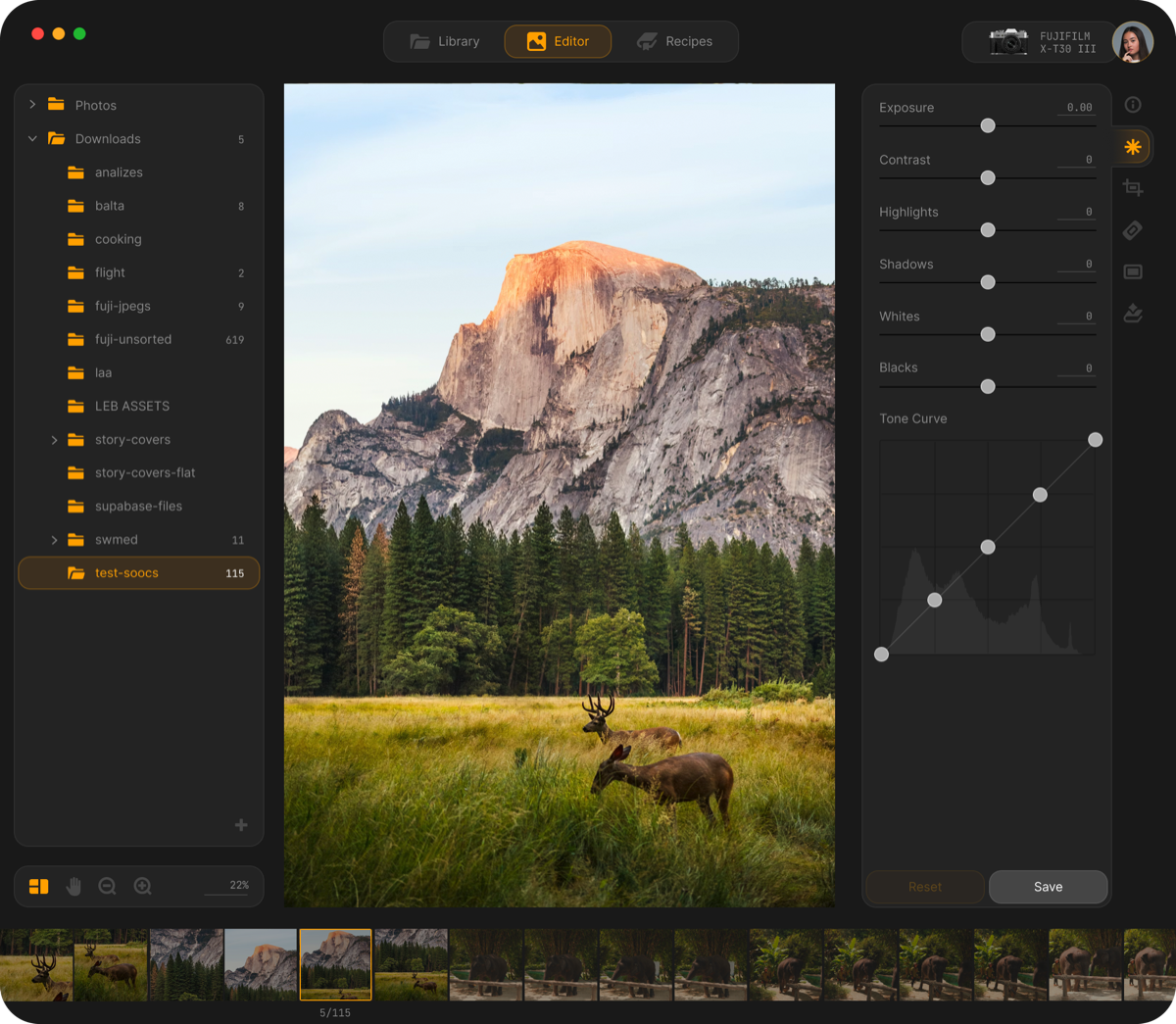Select the adjustments asterisk icon
The height and width of the screenshot is (1024, 1176).
[1133, 146]
